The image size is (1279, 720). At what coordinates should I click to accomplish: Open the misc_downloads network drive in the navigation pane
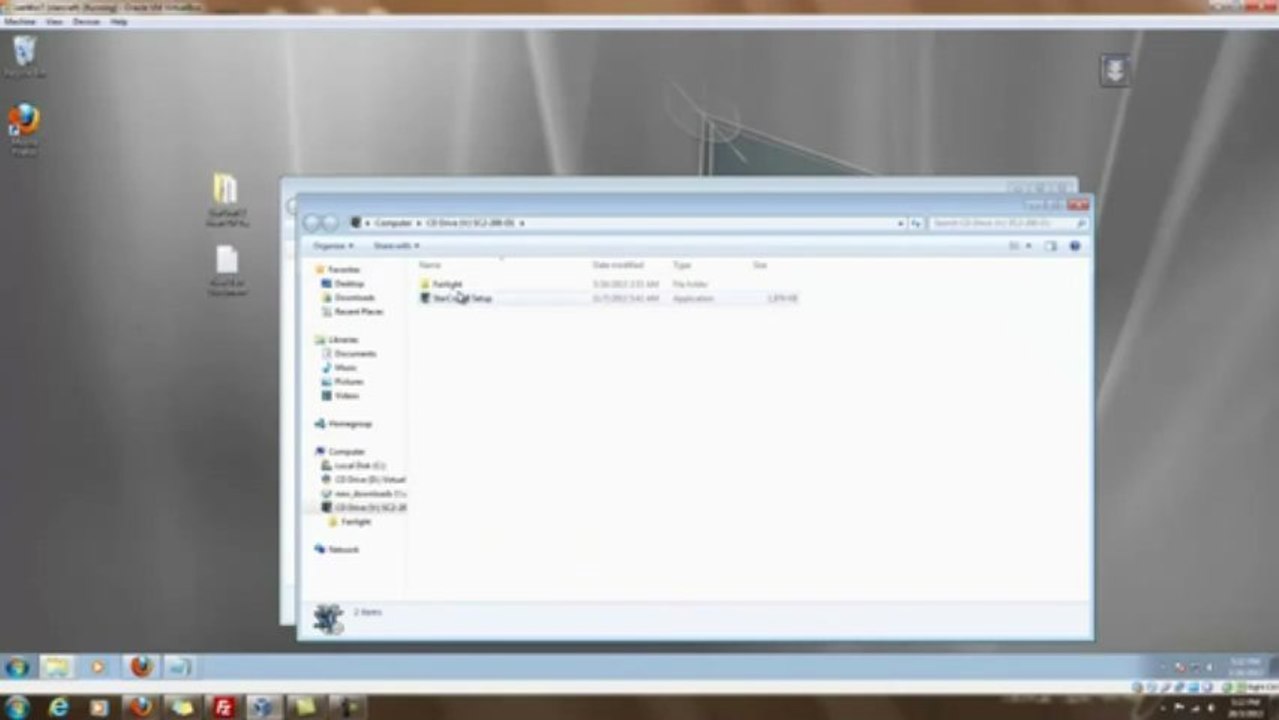[x=363, y=494]
